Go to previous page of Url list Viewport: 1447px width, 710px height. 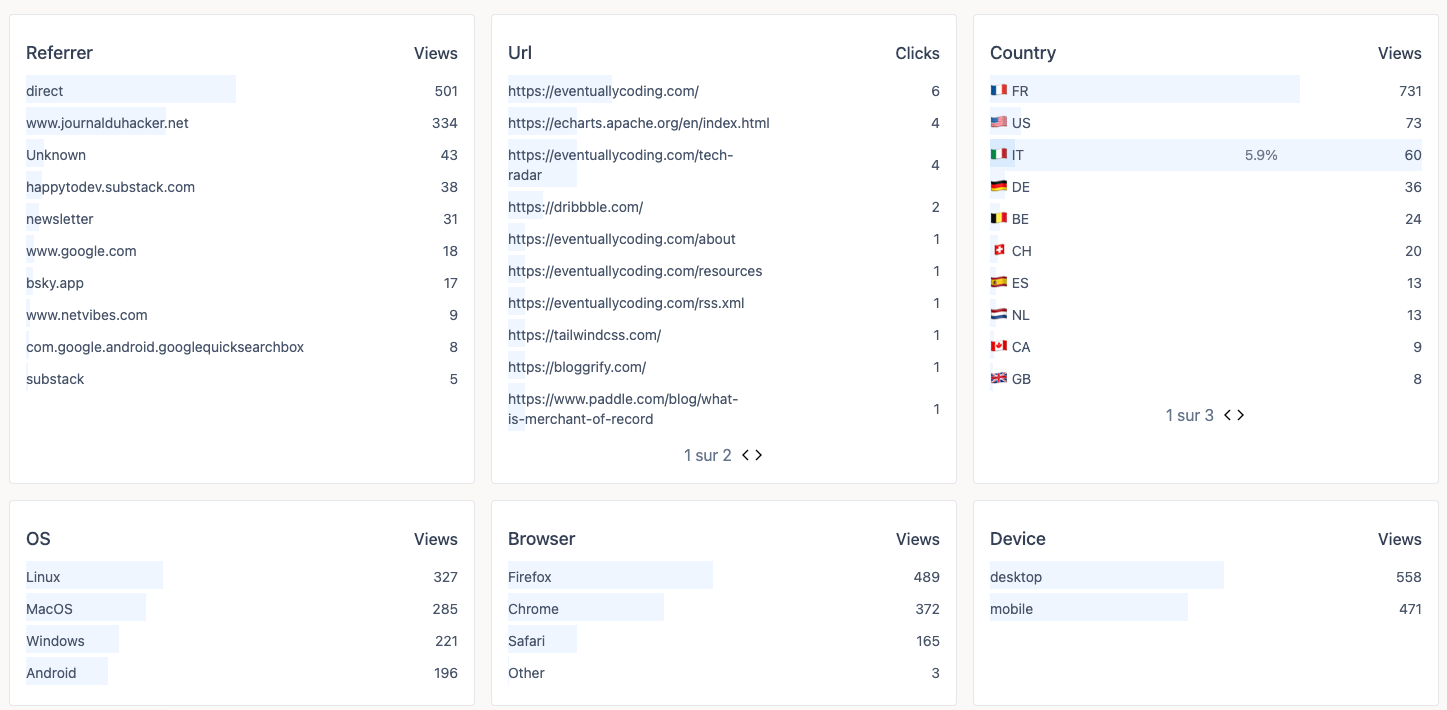pos(746,455)
